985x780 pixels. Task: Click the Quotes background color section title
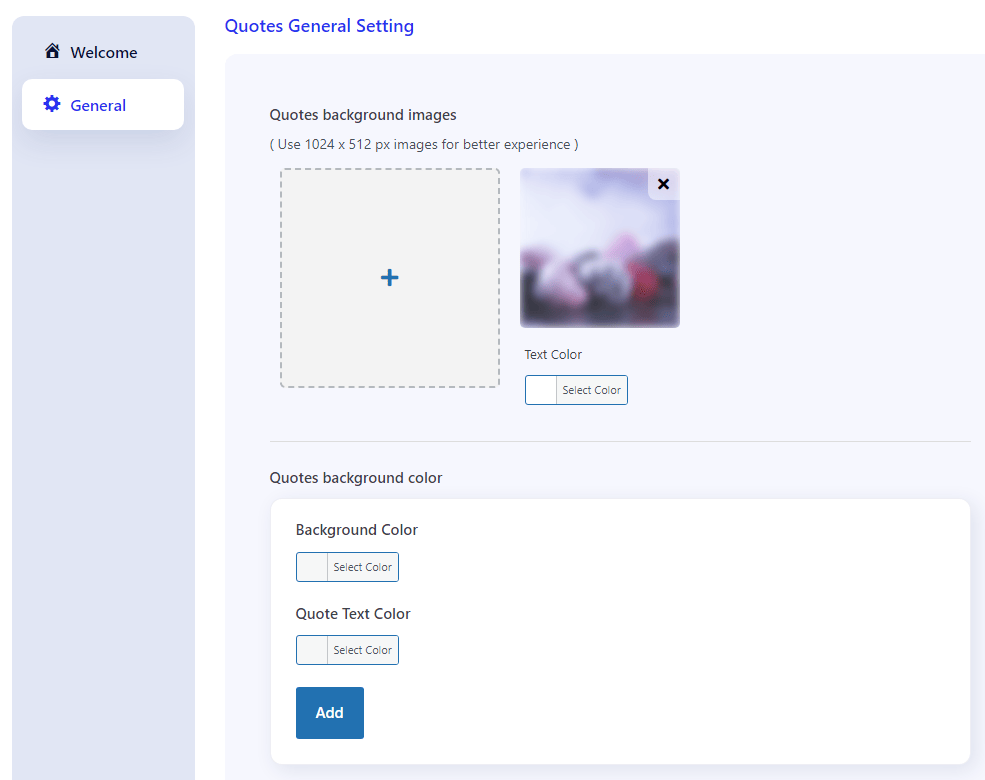click(x=355, y=478)
